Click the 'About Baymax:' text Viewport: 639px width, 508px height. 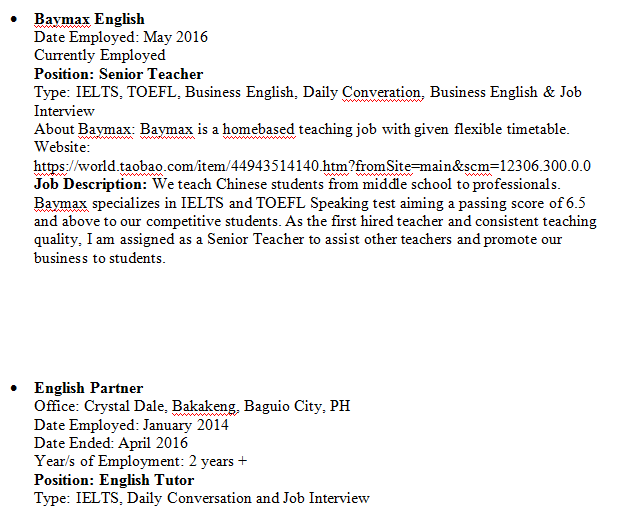tap(84, 129)
